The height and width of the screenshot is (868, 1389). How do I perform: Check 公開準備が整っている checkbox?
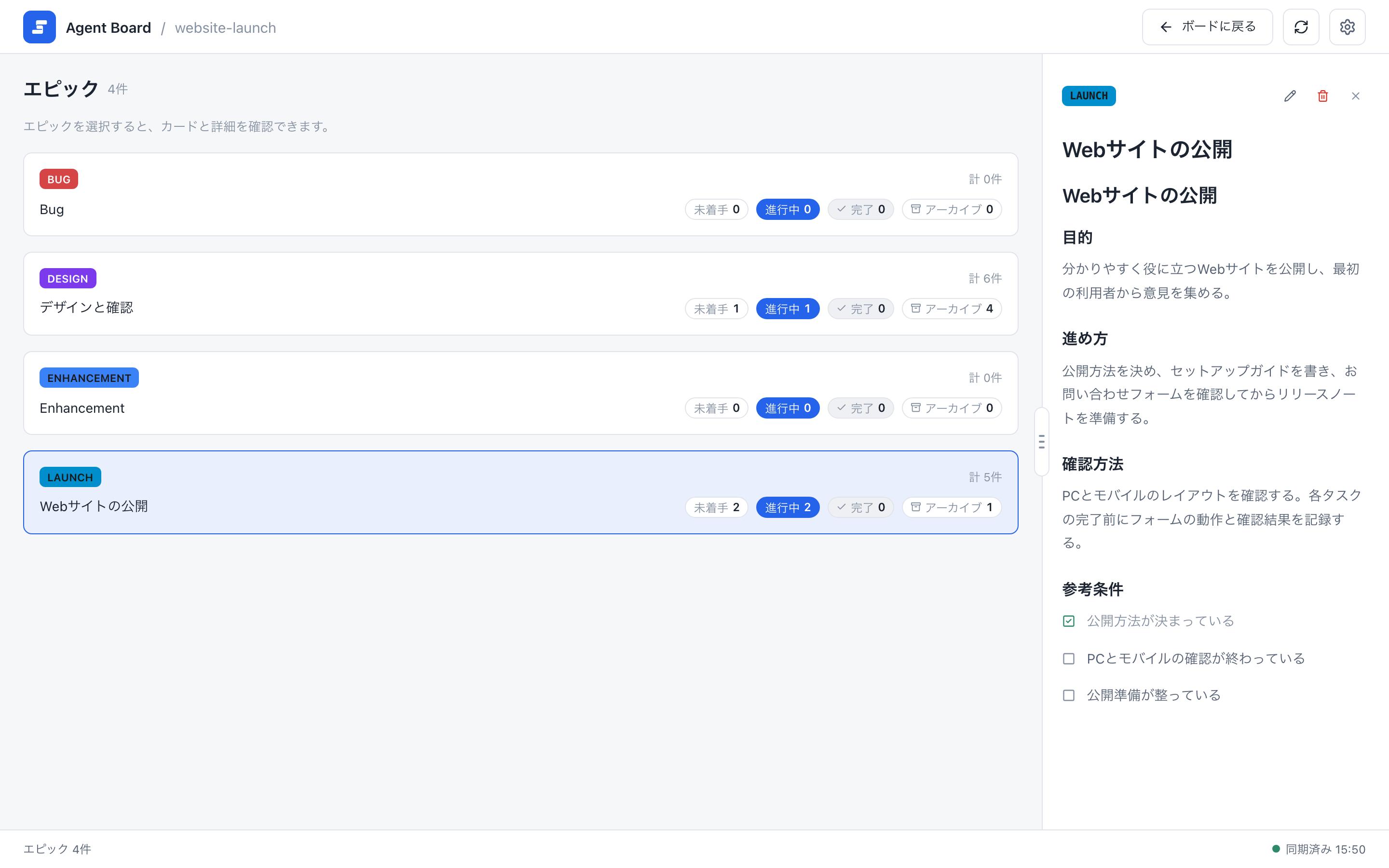1068,695
